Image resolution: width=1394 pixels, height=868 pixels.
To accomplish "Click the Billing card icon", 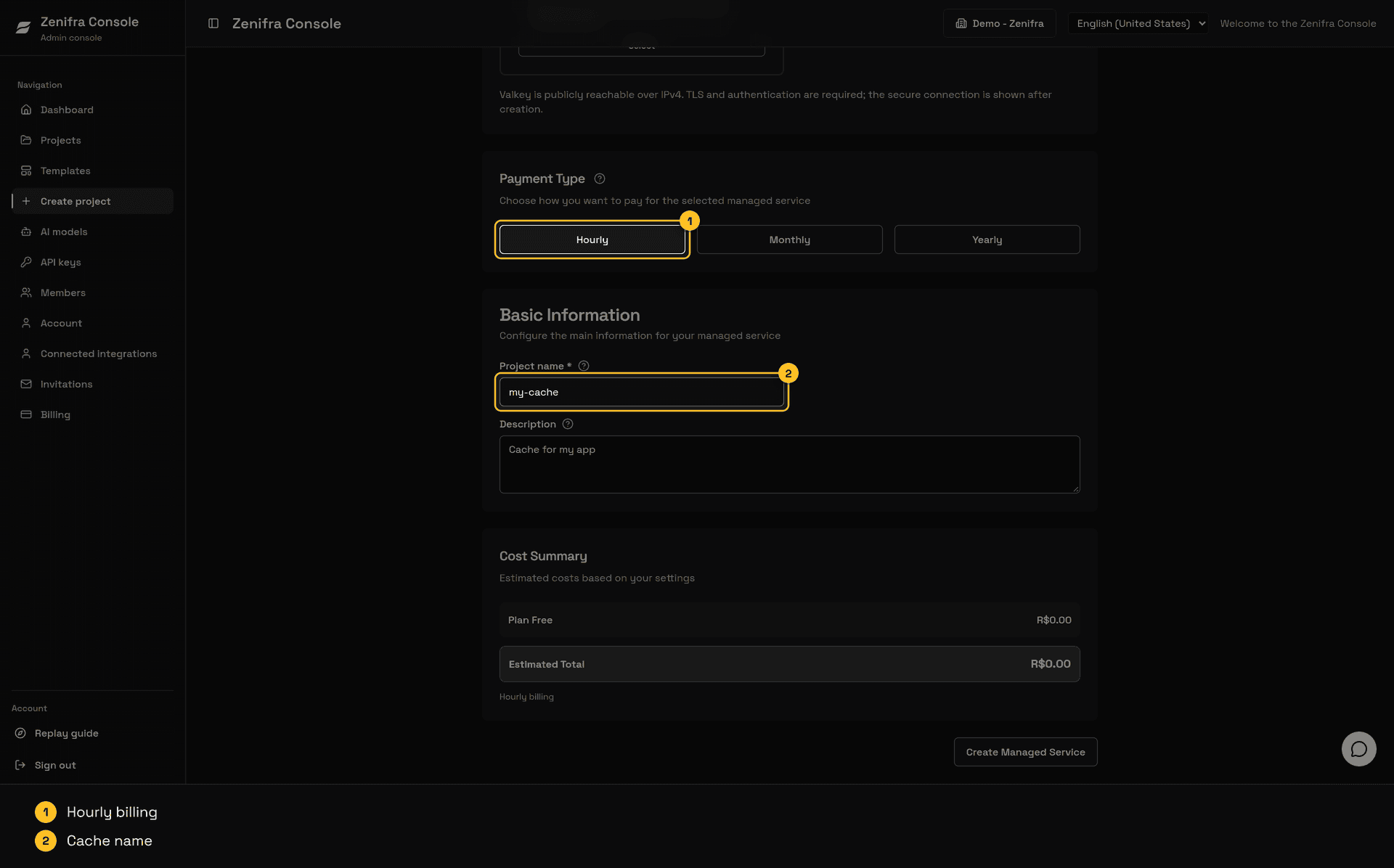I will [26, 414].
